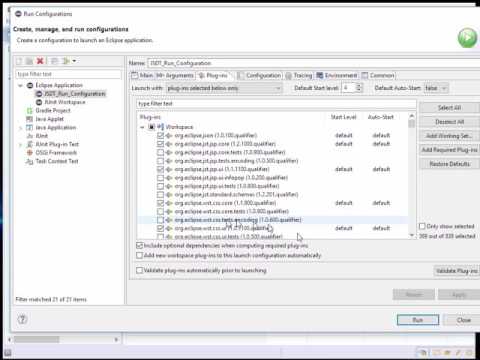This screenshot has height=360, width=480.
Task: Click the Select All button
Action: click(x=449, y=108)
